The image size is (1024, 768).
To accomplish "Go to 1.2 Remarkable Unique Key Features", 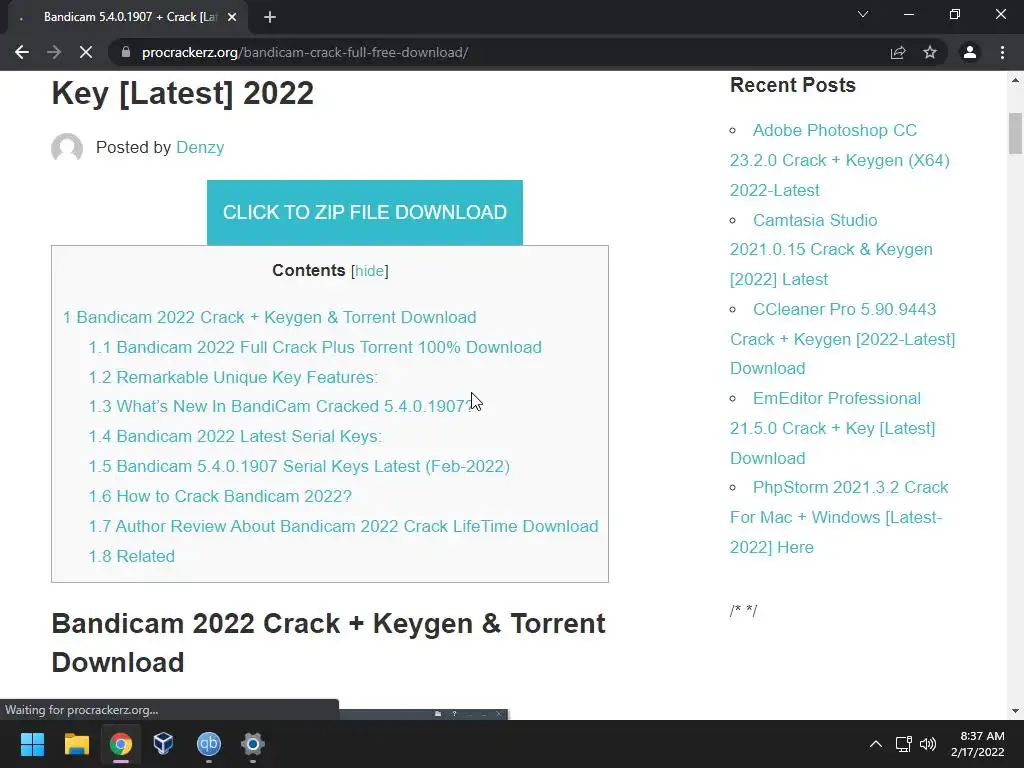I will coord(233,377).
